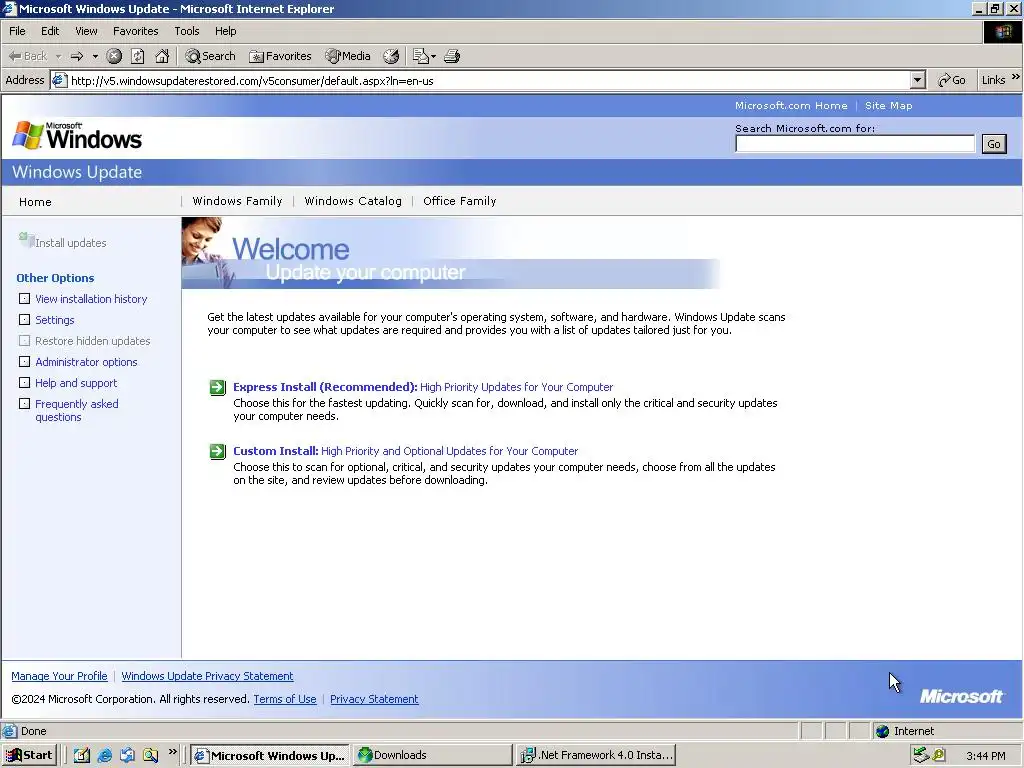Open the Office Family tab
The image size is (1024, 768).
point(460,201)
